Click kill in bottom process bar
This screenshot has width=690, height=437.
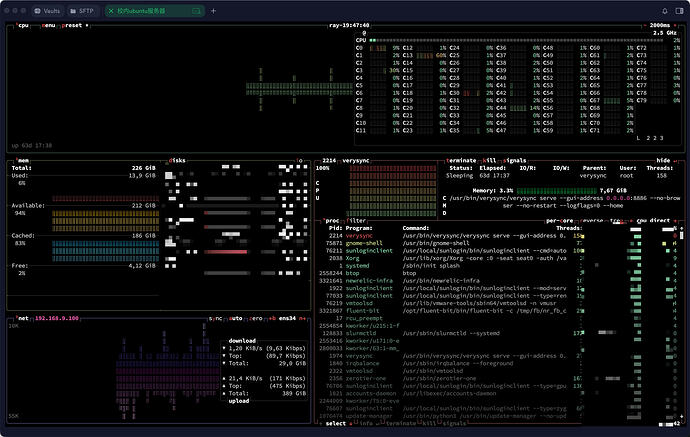pos(429,423)
